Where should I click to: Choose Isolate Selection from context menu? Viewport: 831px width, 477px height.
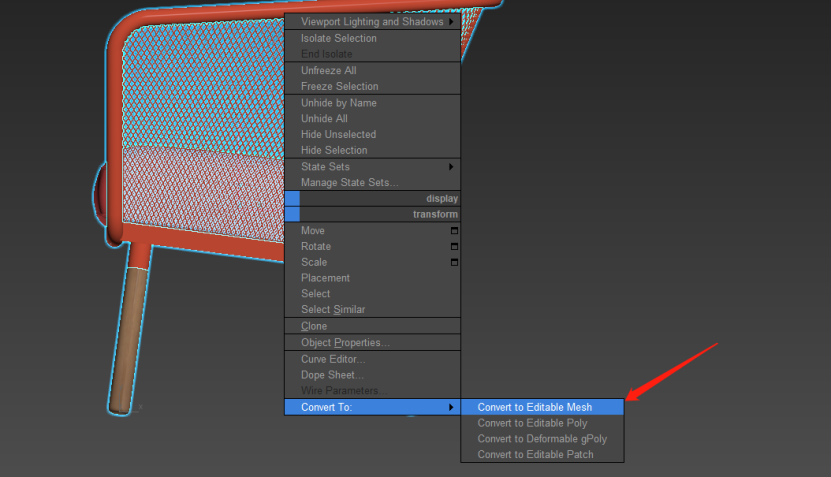click(372, 38)
